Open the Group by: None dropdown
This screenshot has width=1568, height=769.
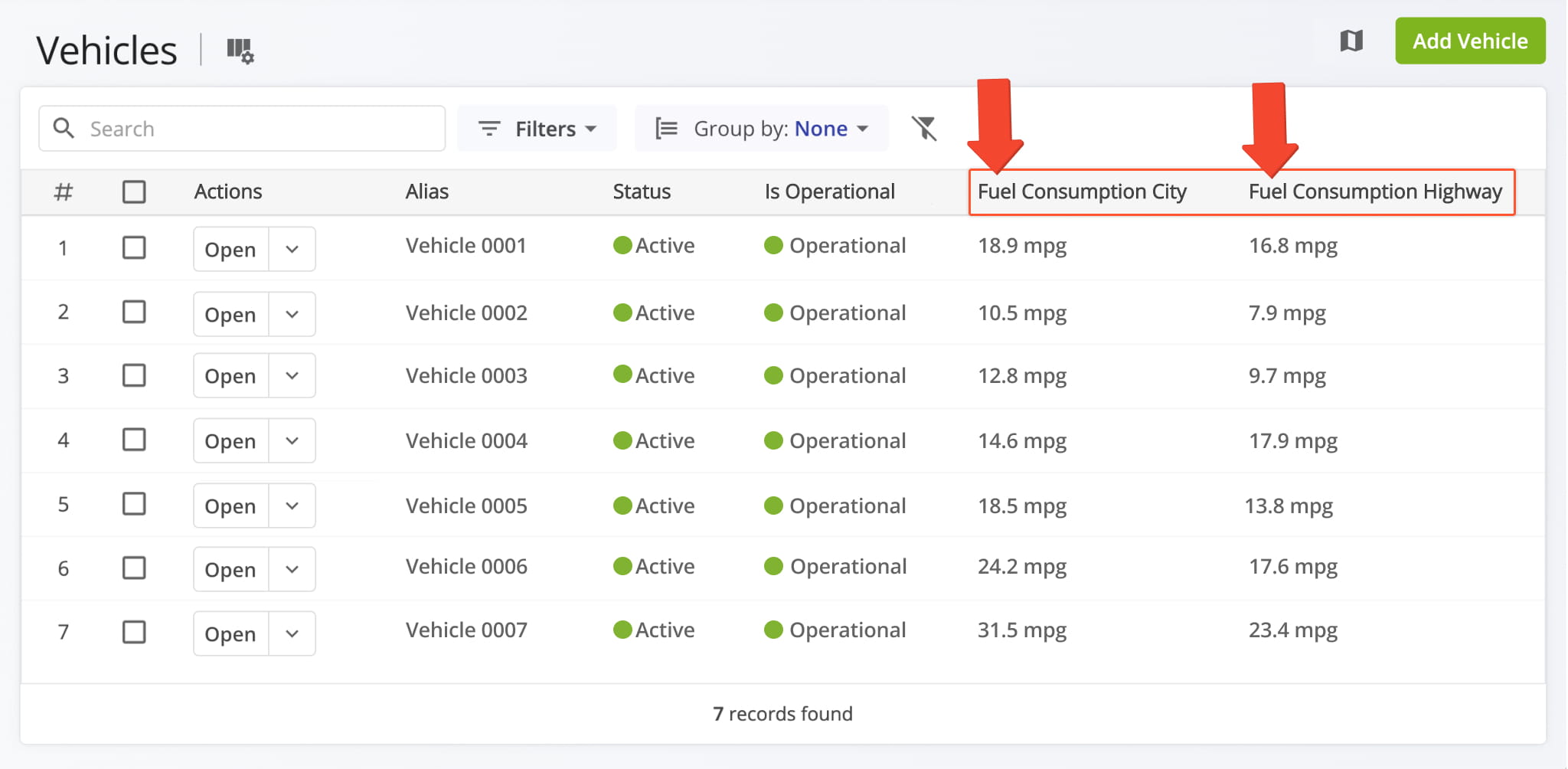pos(762,128)
